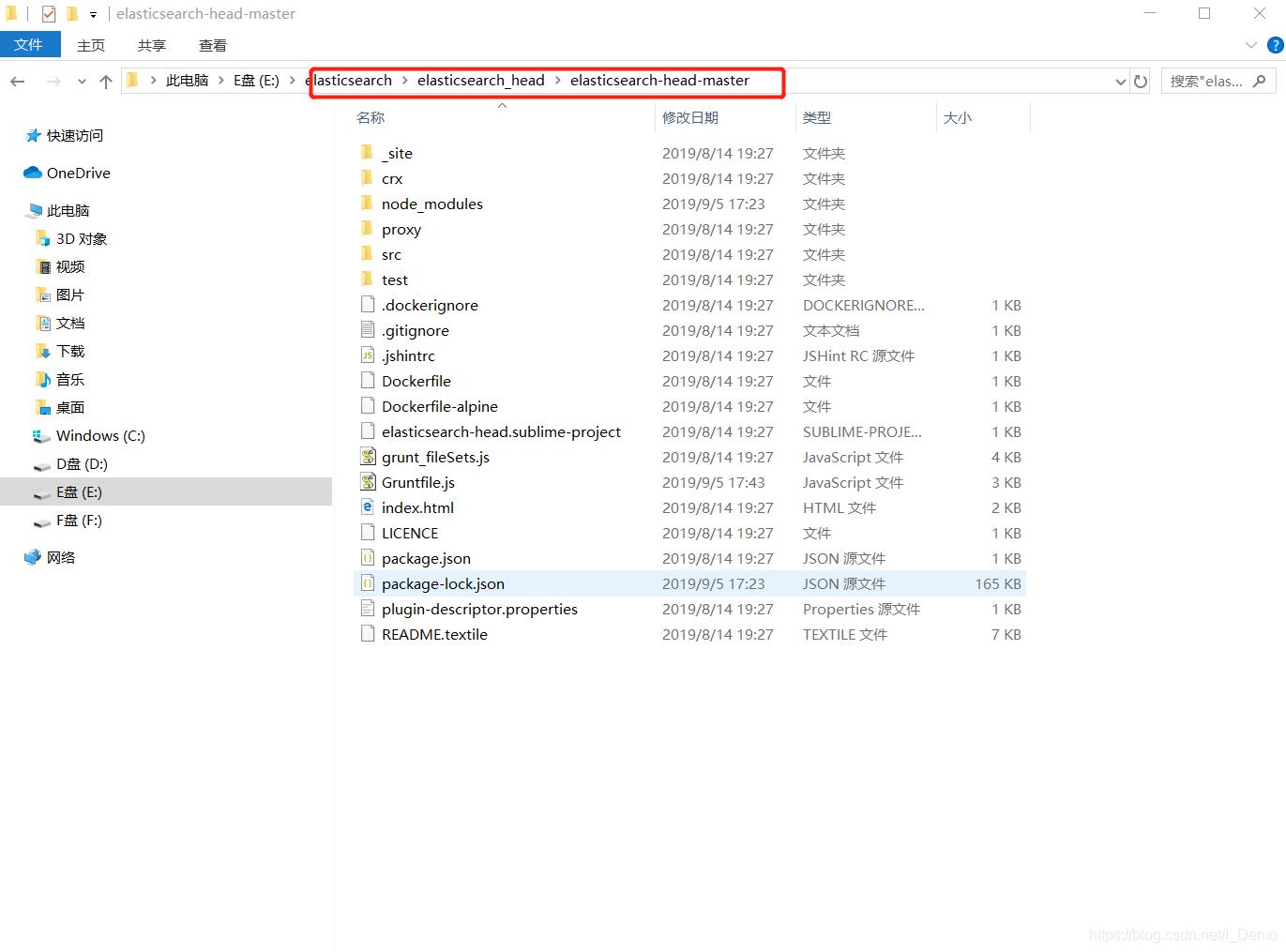Click the crx folder icon
Image resolution: width=1286 pixels, height=952 pixels.
tap(368, 178)
